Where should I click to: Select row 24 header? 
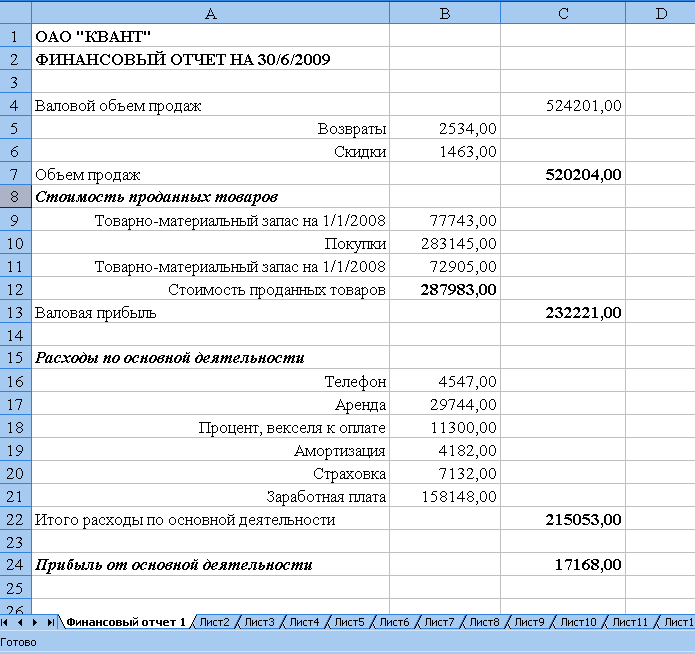(x=16, y=564)
